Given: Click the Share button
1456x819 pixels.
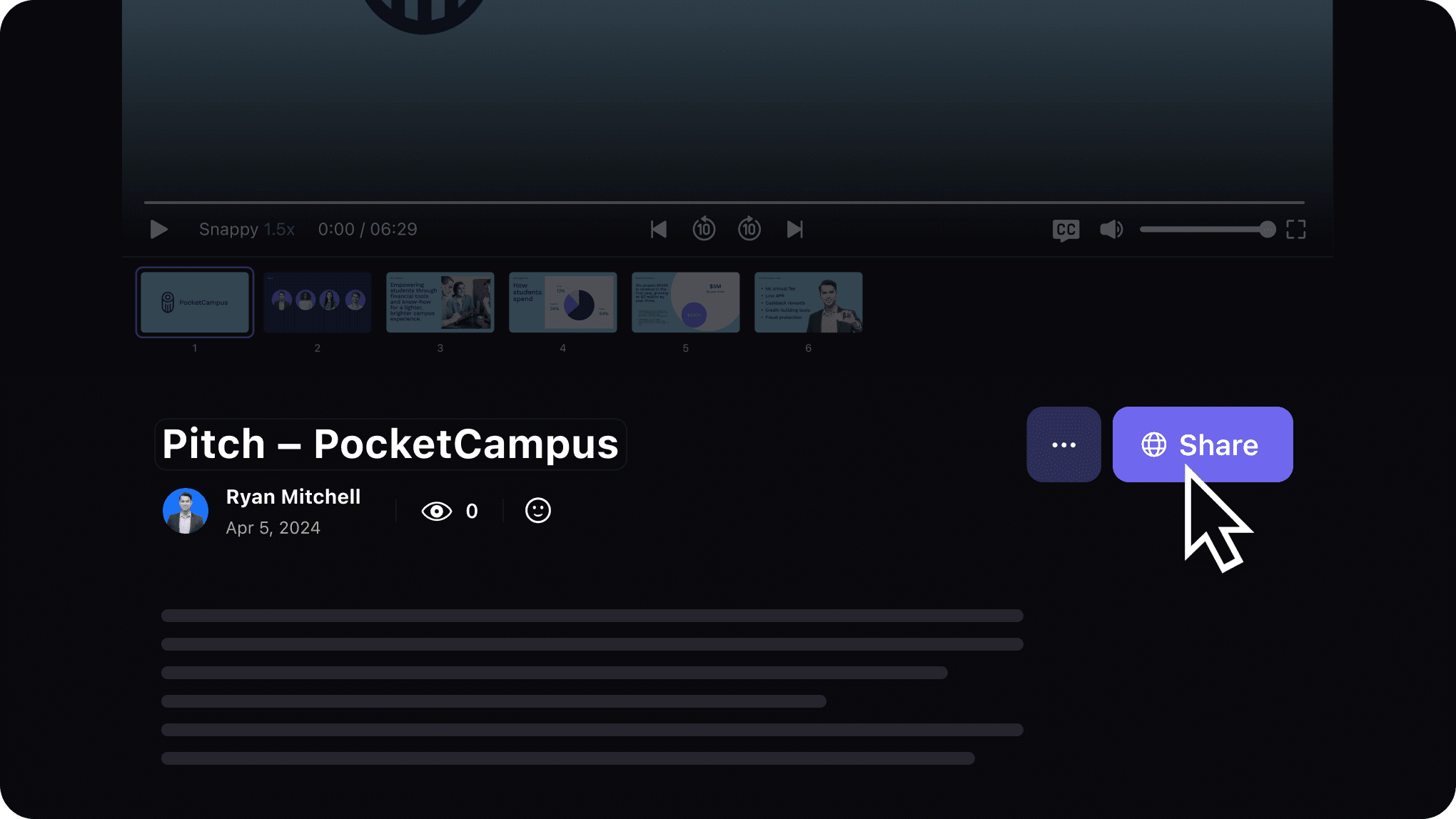Looking at the screenshot, I should coord(1202,444).
